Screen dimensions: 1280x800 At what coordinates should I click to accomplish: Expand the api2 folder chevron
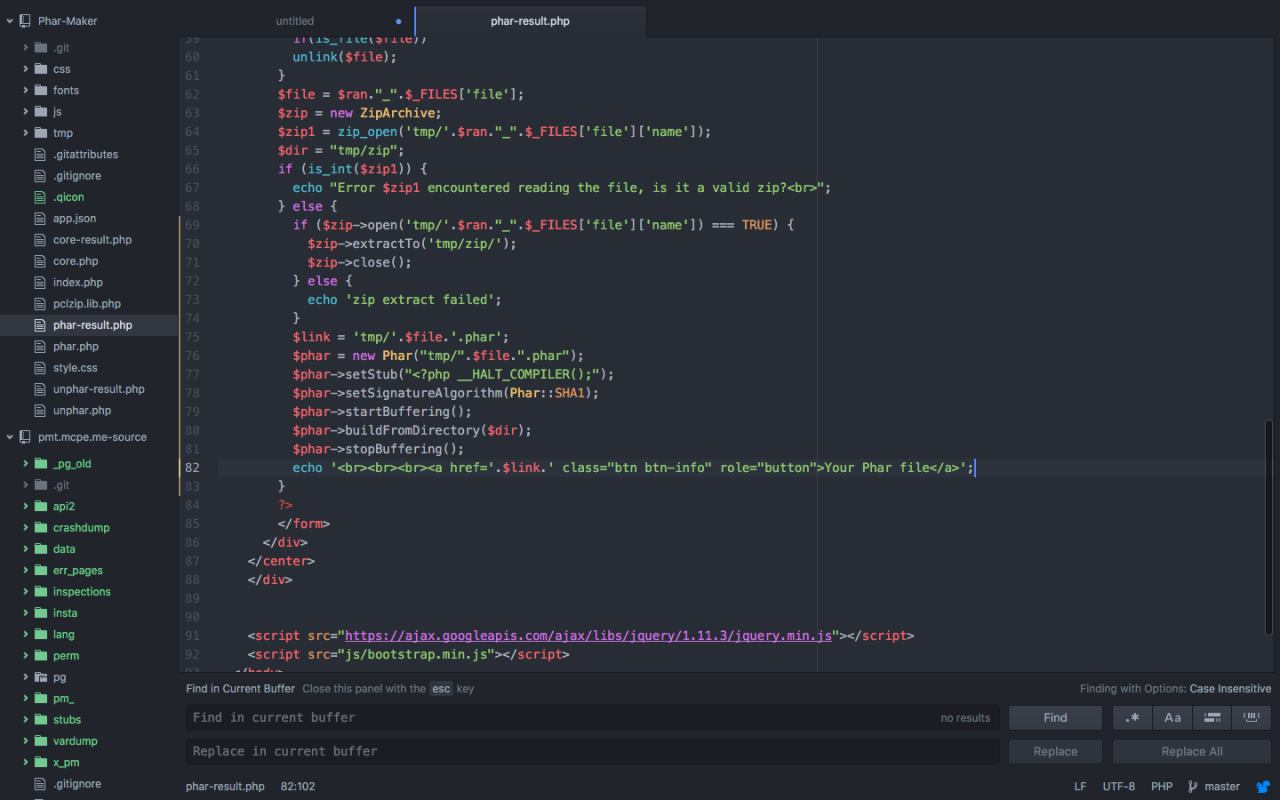(26, 506)
